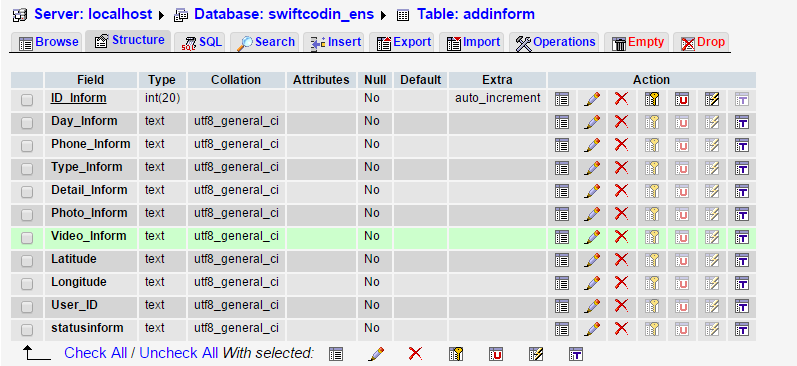The width and height of the screenshot is (797, 366).
Task: Tick the Photo_Inform checkbox
Action: coord(27,215)
